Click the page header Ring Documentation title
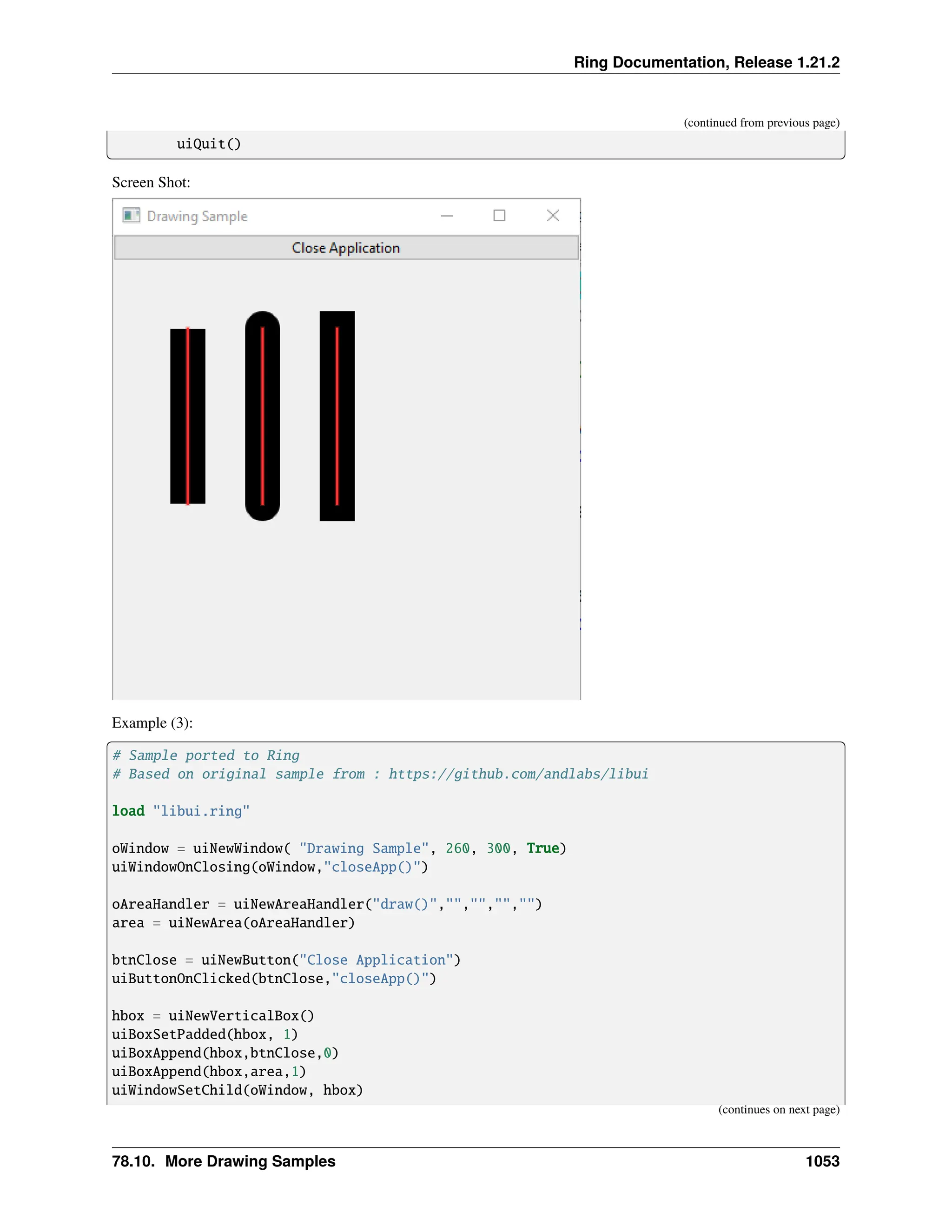 point(706,62)
